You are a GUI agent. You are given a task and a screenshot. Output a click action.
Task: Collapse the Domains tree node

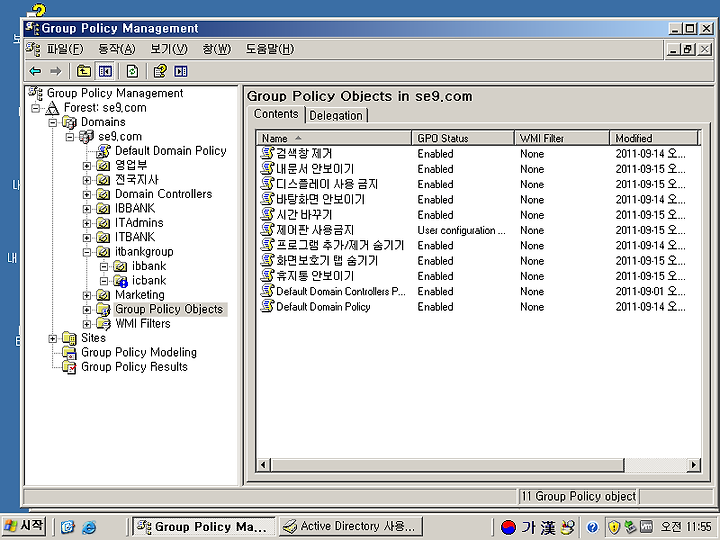[x=52, y=123]
